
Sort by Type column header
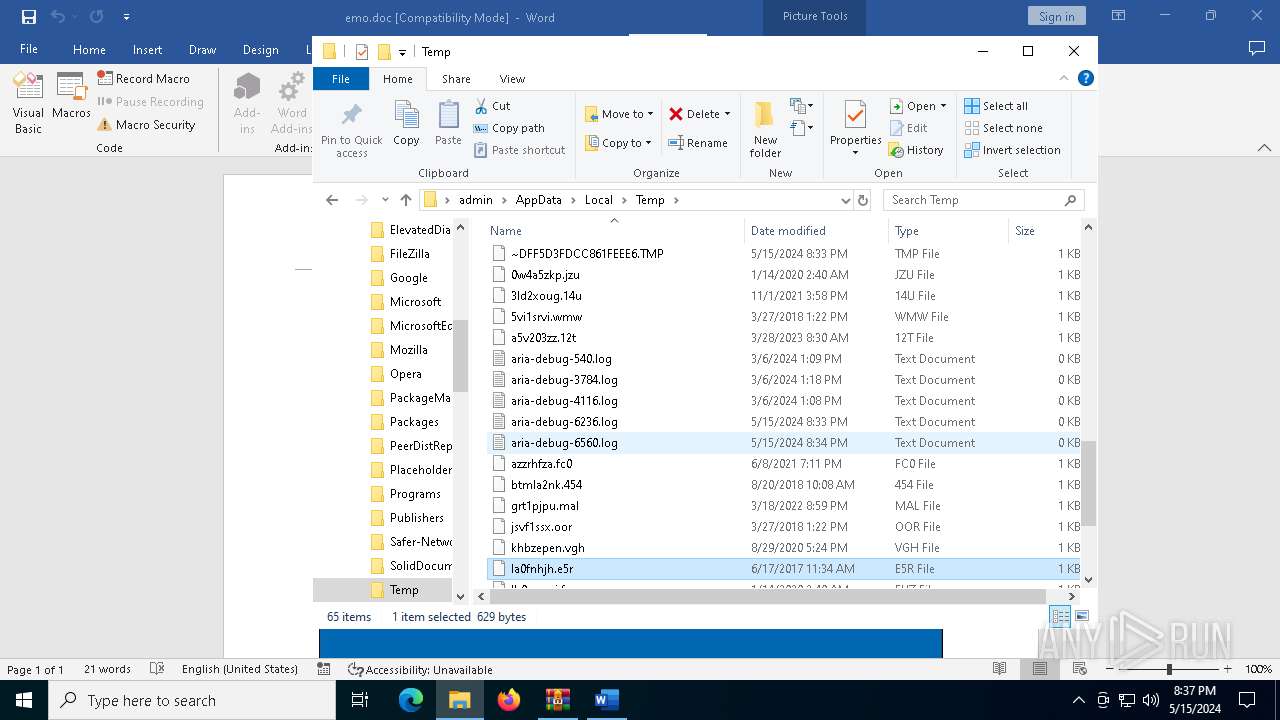pyautogui.click(x=948, y=231)
